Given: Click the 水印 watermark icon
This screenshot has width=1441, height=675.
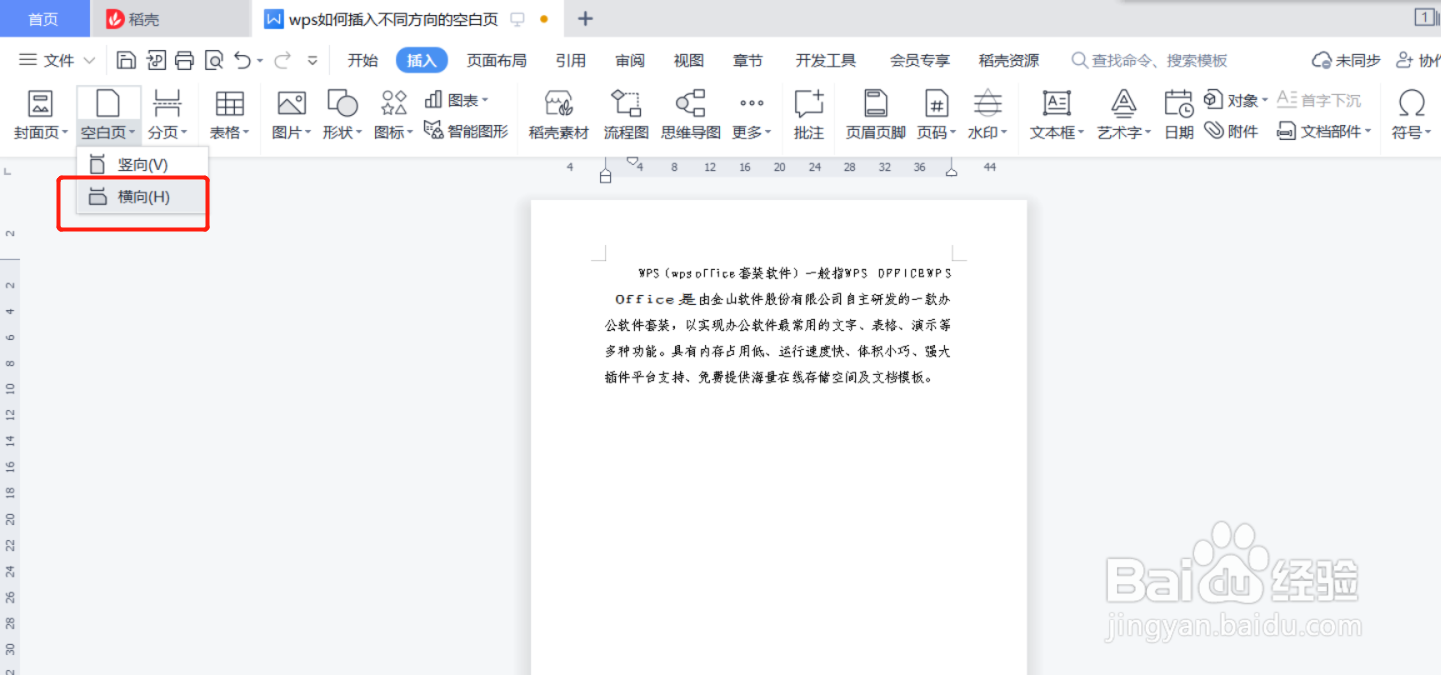Looking at the screenshot, I should pyautogui.click(x=988, y=103).
